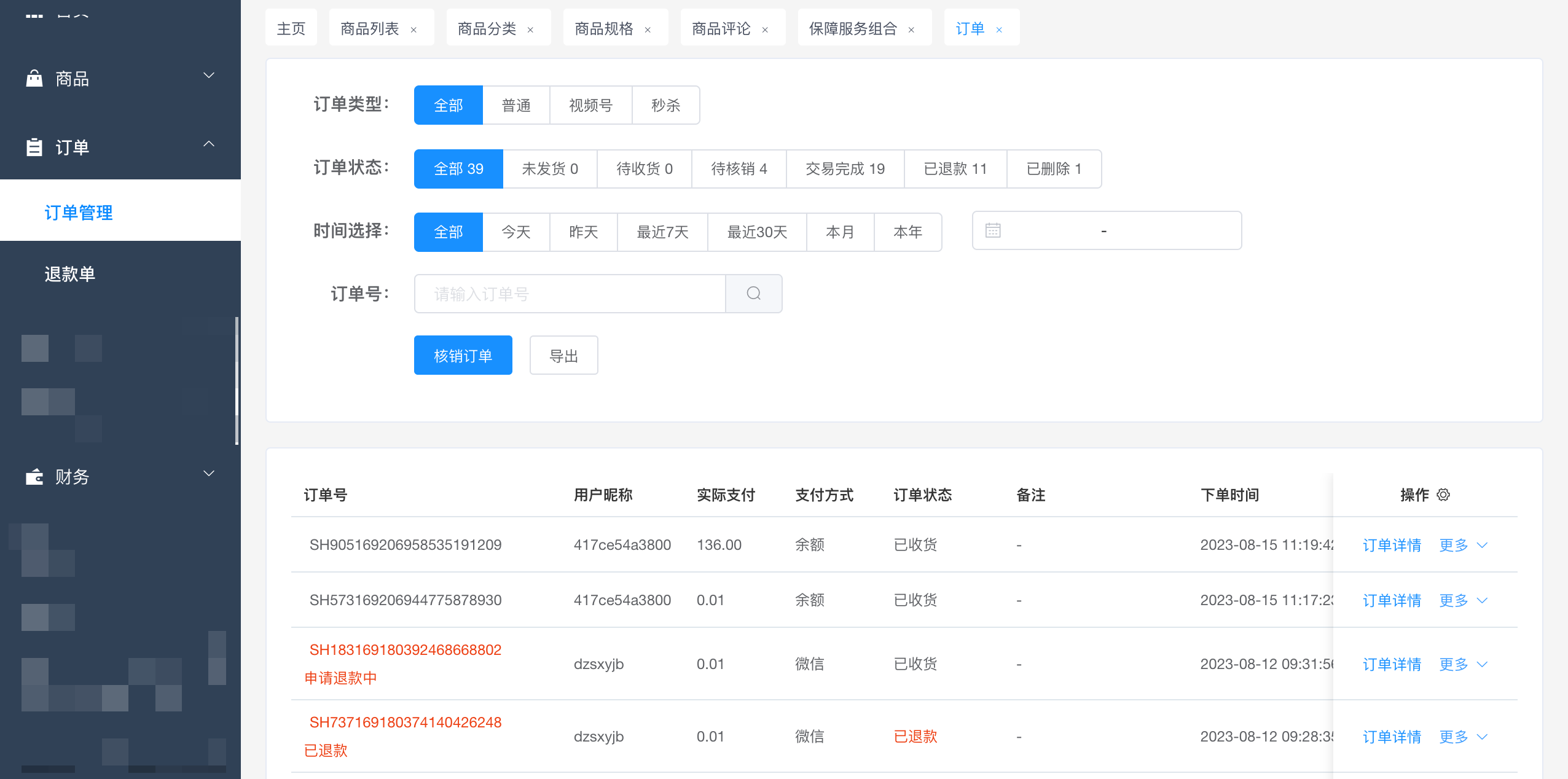Open 更多 dropdown for order SH183169180392468668802

pos(1463,664)
